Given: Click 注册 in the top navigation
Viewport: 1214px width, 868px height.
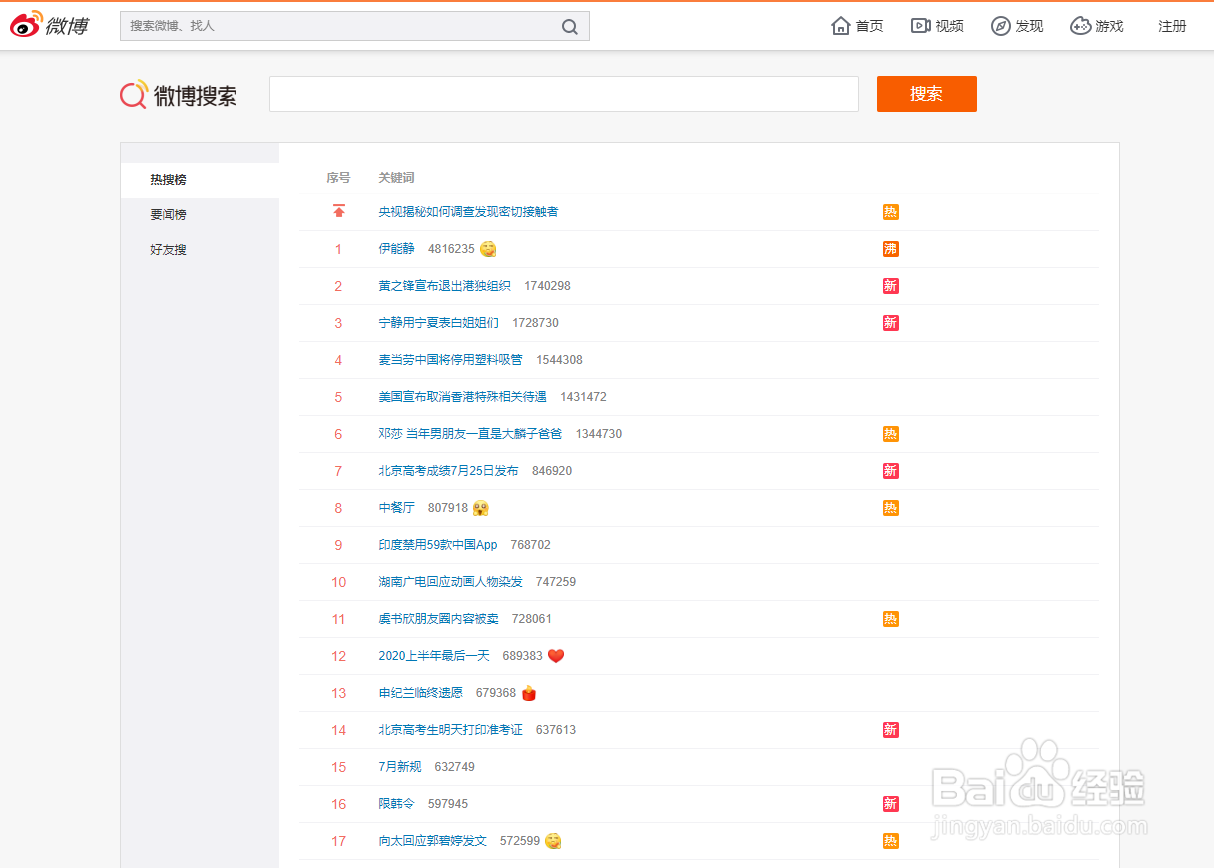Looking at the screenshot, I should (1172, 26).
